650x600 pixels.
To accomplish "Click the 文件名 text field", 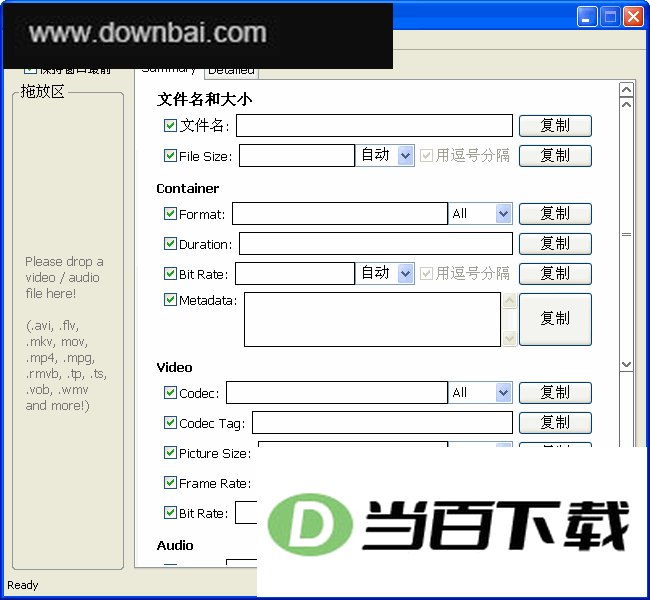I will (x=374, y=126).
